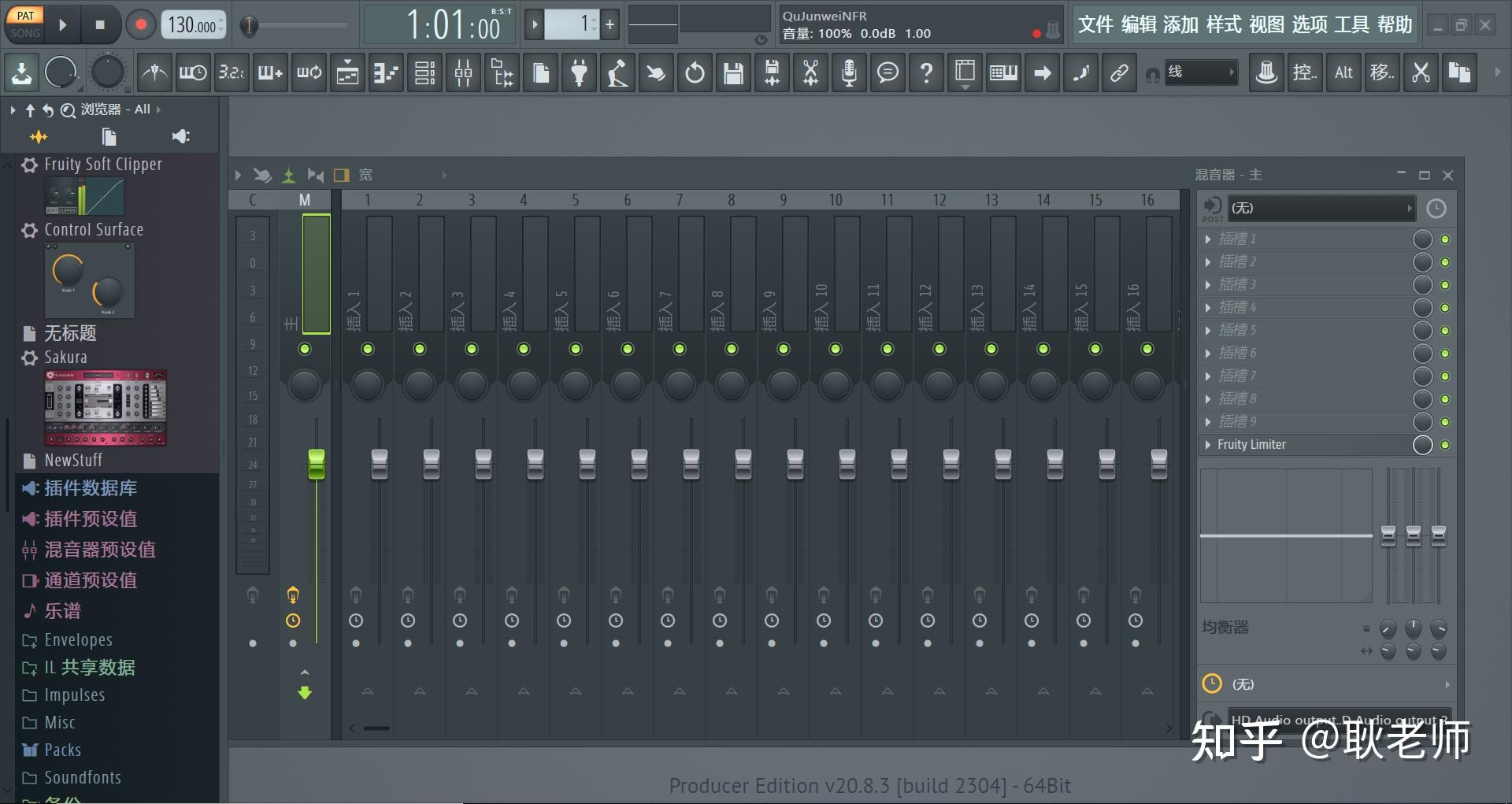Open the 视图 menu

[1266, 25]
